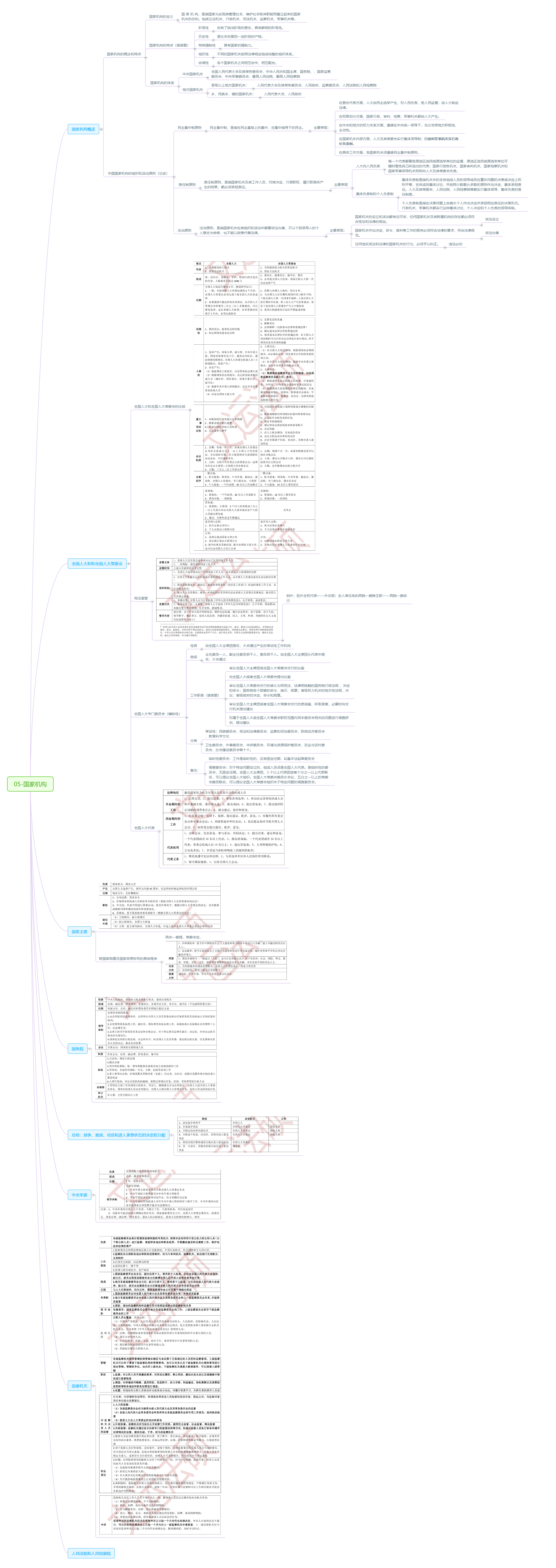This screenshot has height=1568, width=556.
Task: Click the 国家机构的体系 node
Action: click(162, 83)
